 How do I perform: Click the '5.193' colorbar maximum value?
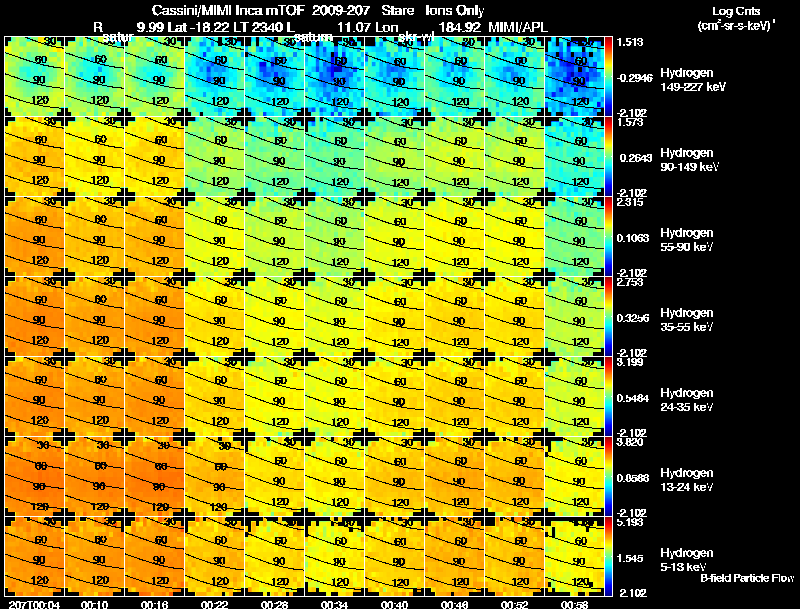coord(630,522)
